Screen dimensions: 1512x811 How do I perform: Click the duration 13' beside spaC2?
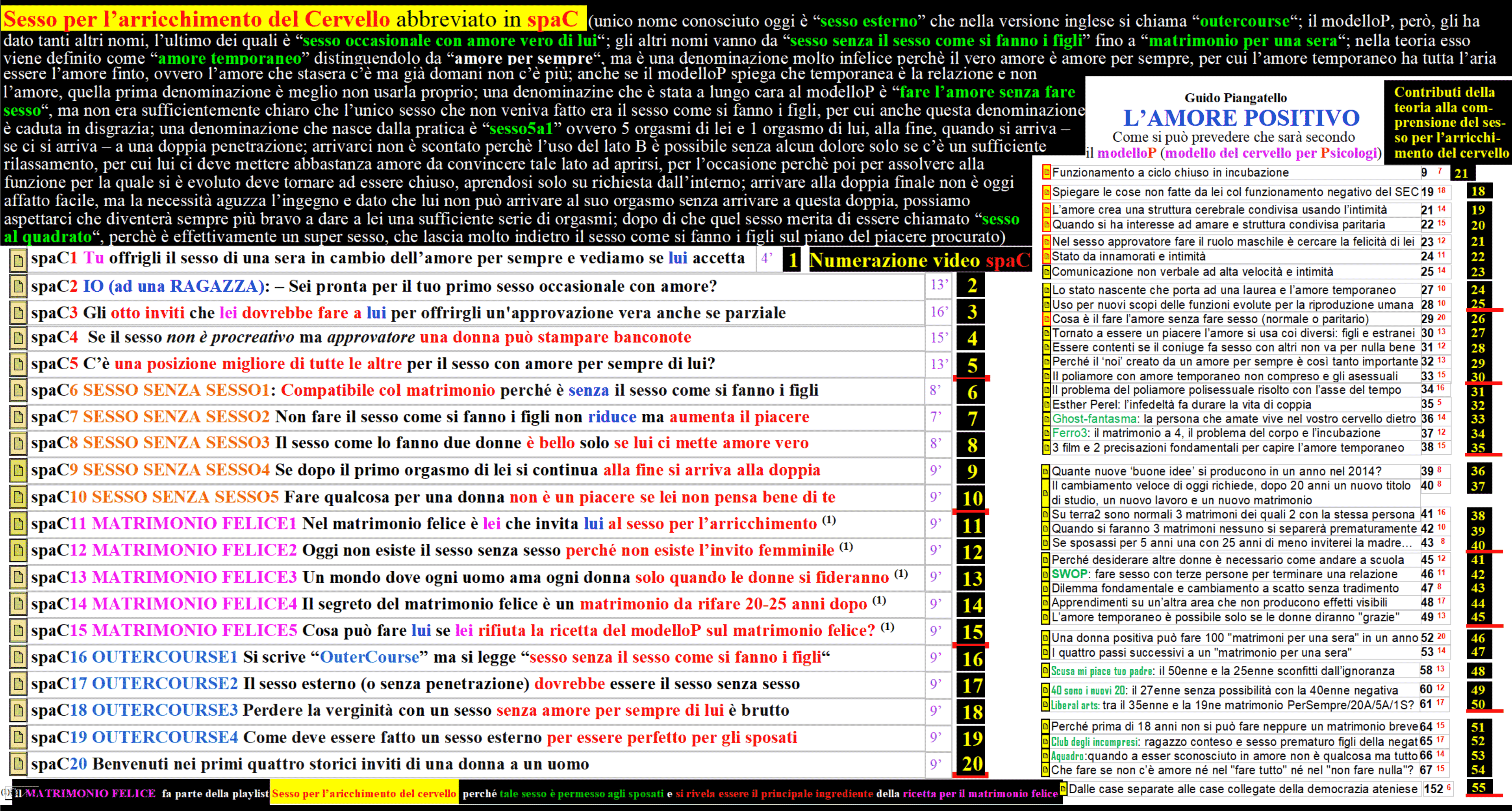[x=939, y=285]
